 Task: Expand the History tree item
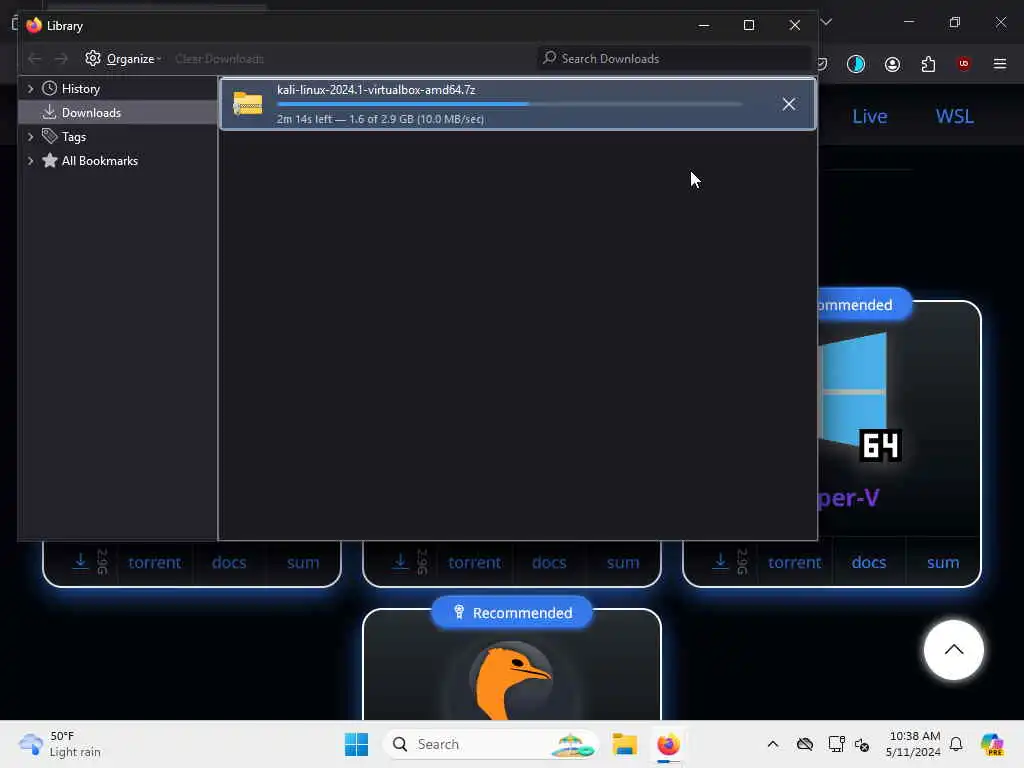30,89
